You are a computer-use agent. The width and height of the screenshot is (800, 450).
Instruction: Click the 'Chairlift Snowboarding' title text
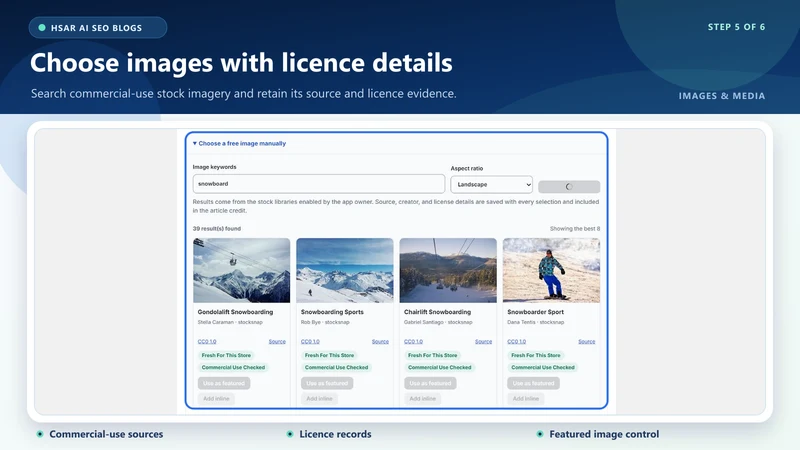[x=437, y=312]
